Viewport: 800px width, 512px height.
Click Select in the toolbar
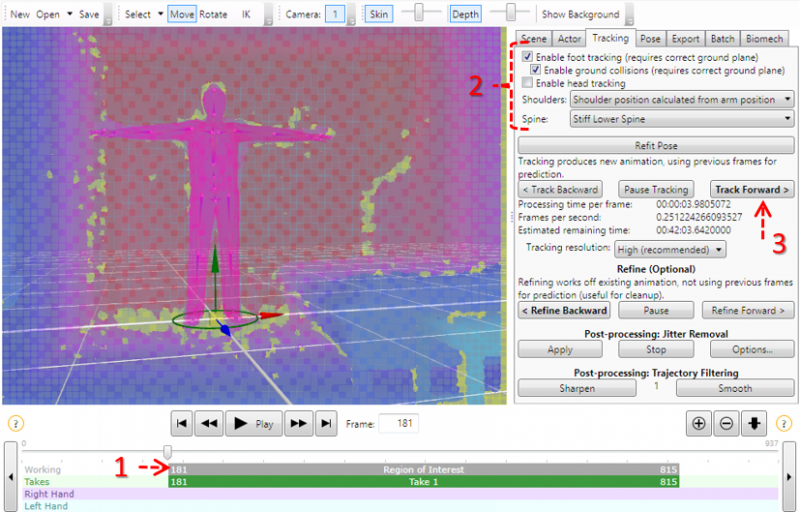(x=138, y=14)
